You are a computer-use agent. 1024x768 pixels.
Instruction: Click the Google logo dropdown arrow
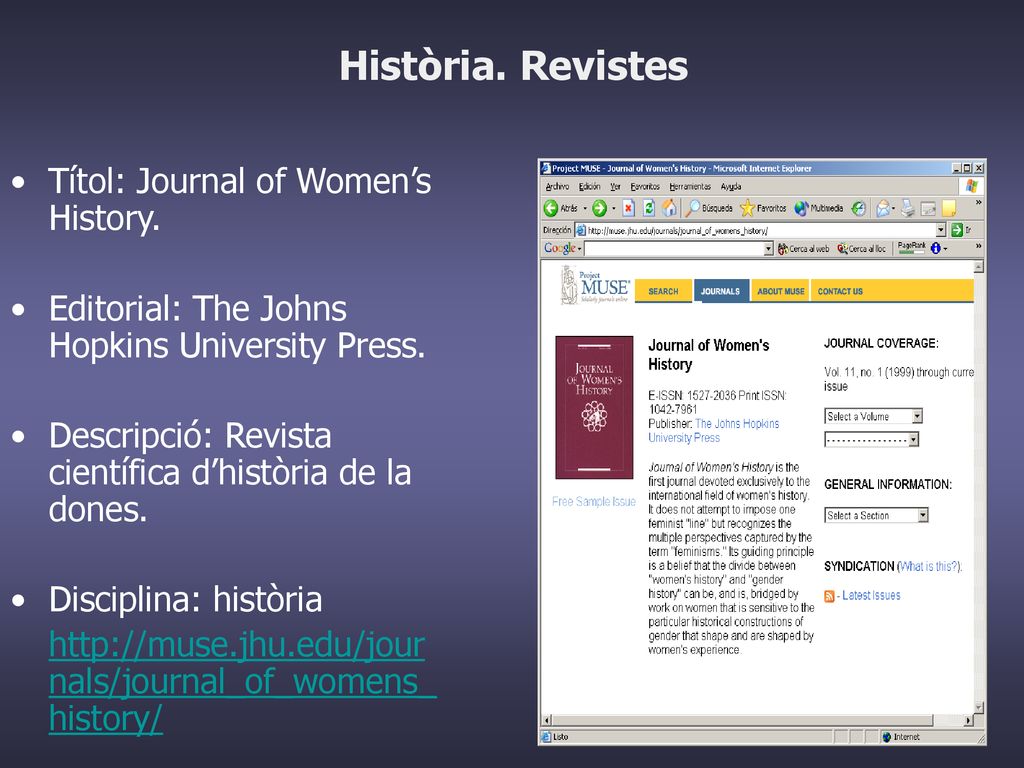(579, 249)
